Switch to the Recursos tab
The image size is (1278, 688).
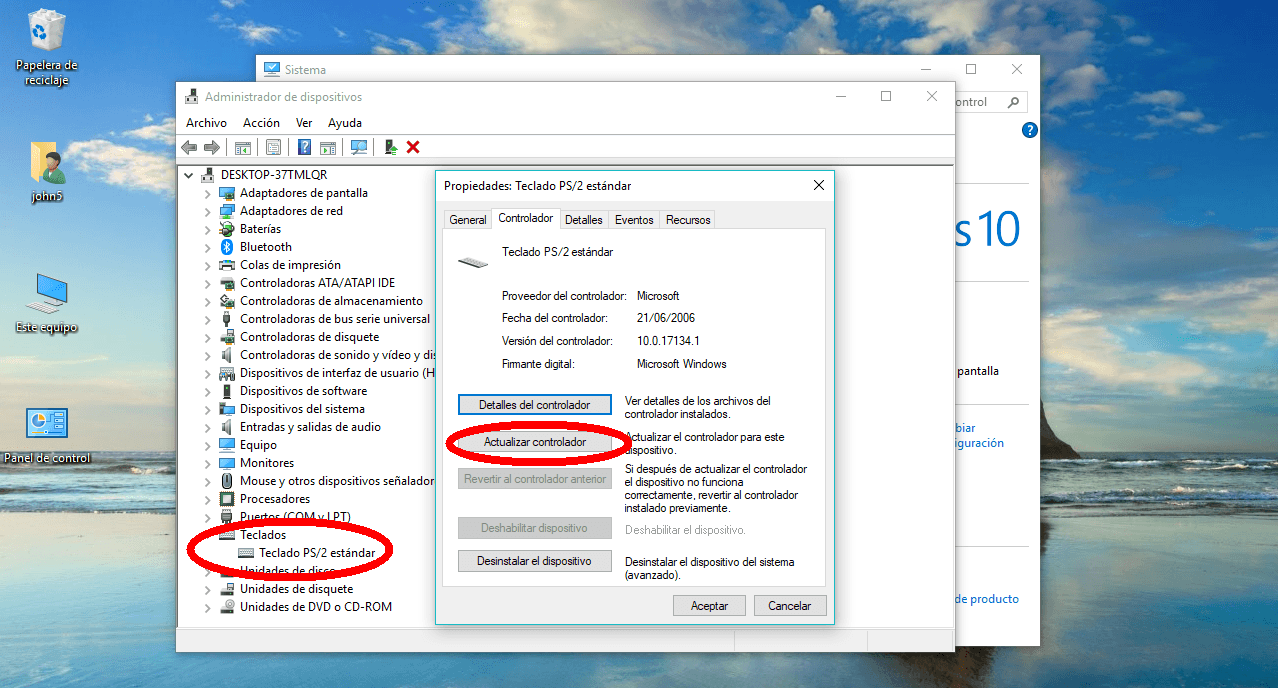[x=688, y=220]
